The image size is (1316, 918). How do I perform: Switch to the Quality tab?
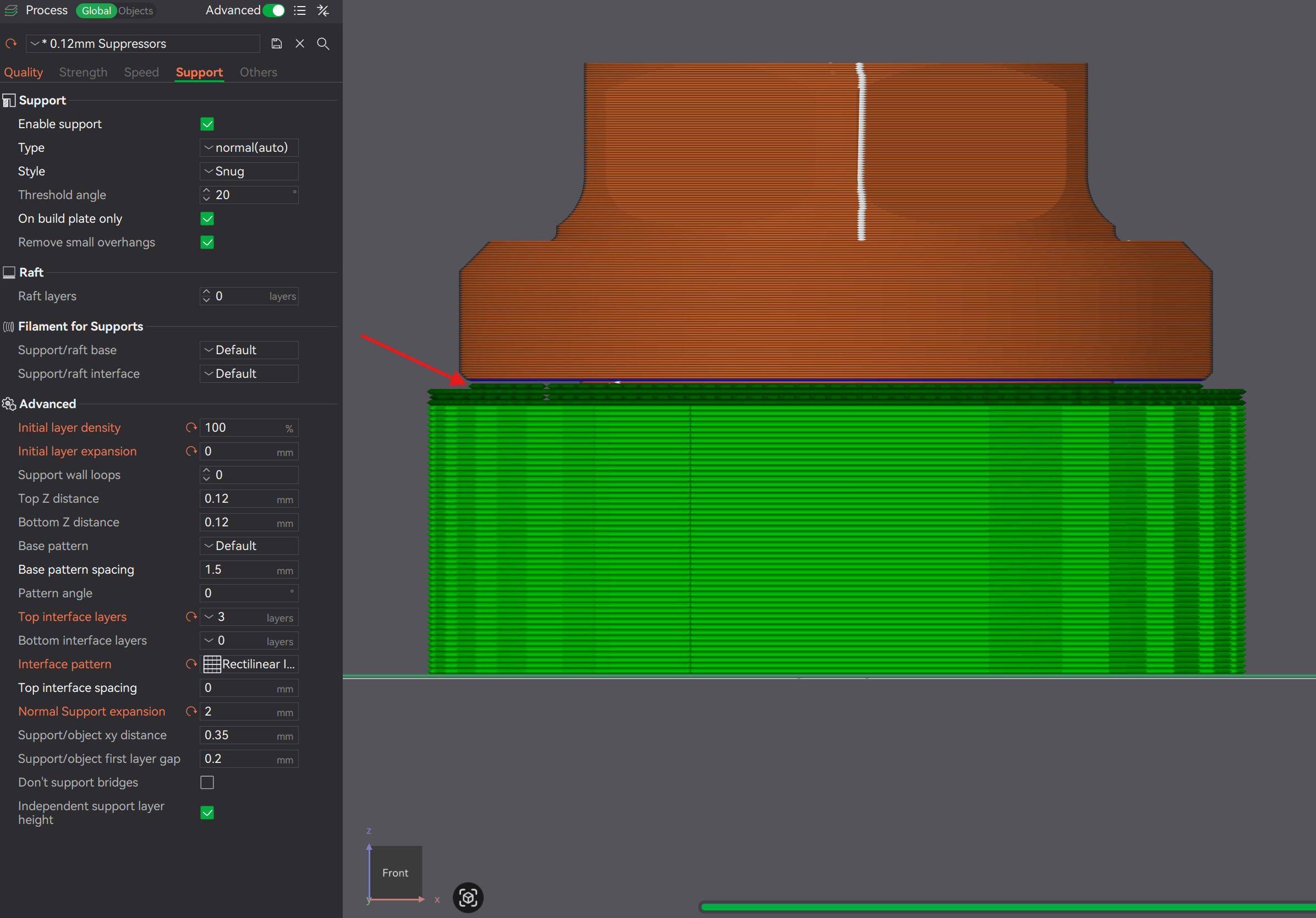[x=24, y=72]
